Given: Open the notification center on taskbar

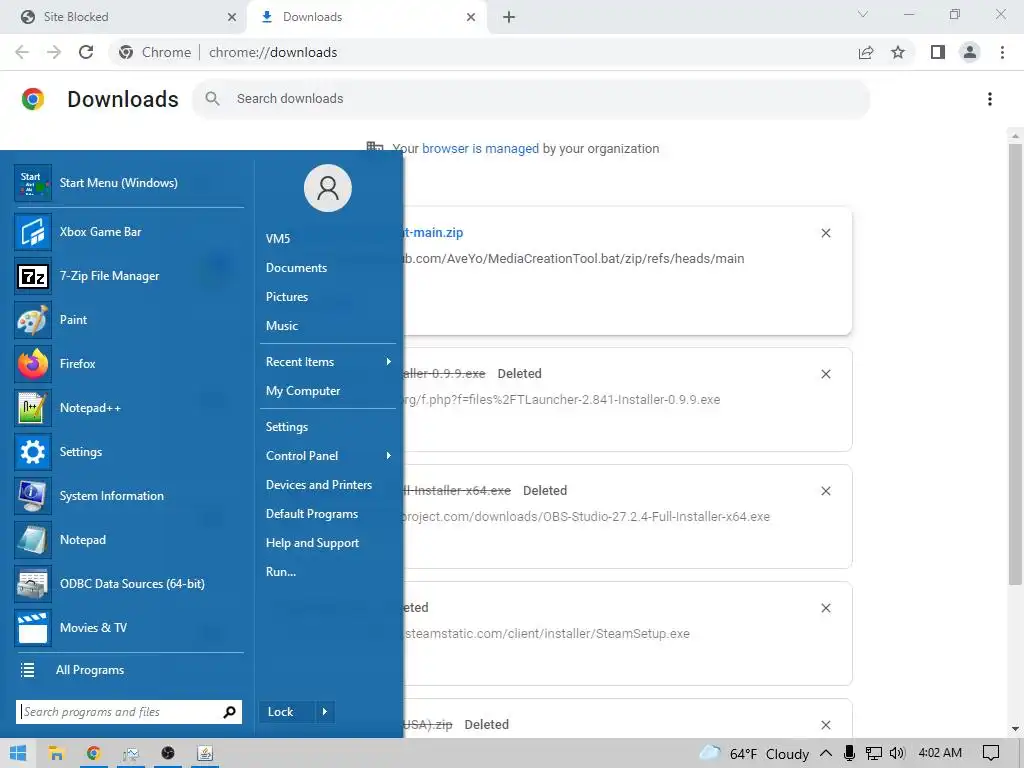Looking at the screenshot, I should coord(991,753).
